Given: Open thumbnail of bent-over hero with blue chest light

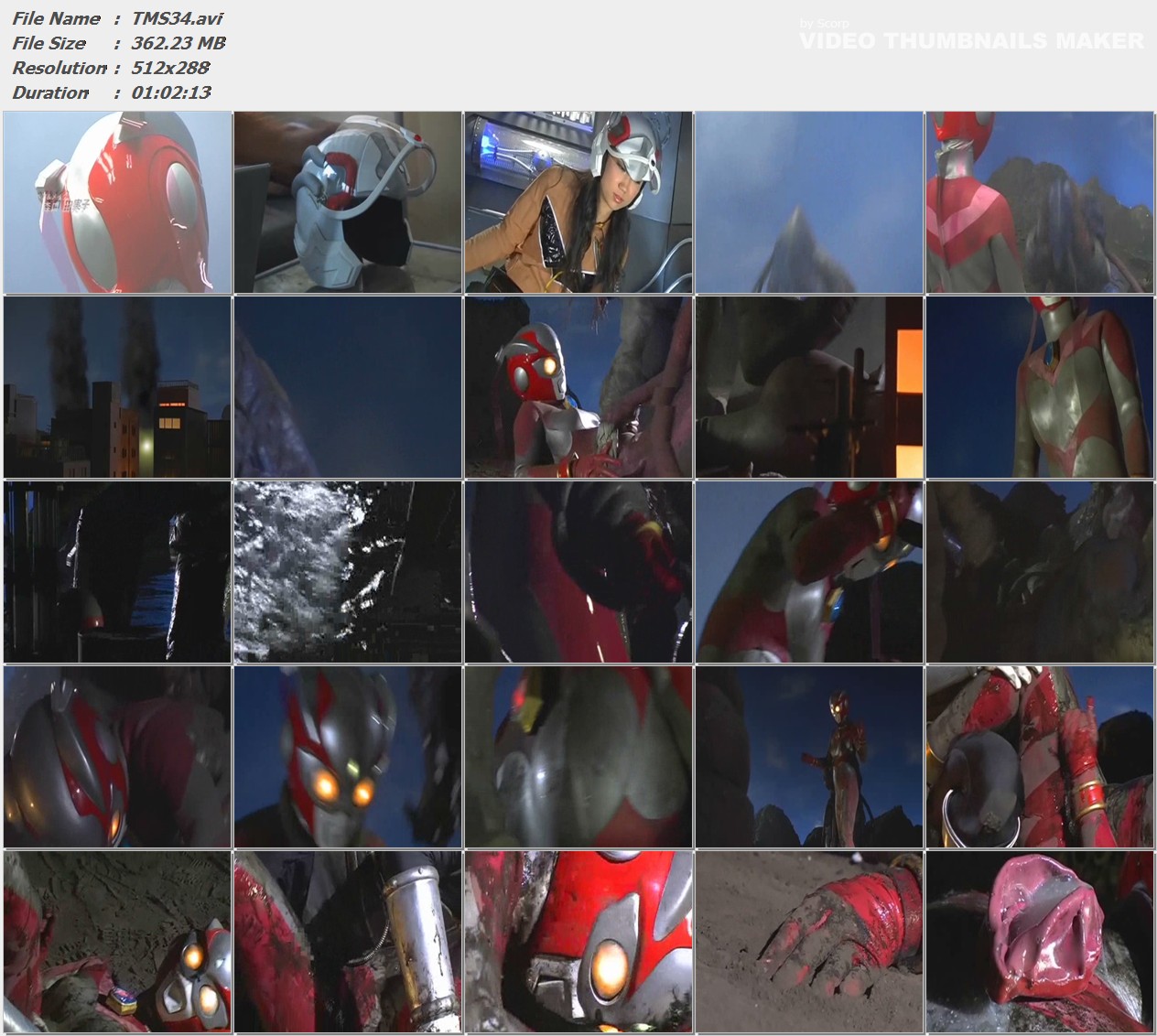Looking at the screenshot, I should pyautogui.click(x=809, y=572).
